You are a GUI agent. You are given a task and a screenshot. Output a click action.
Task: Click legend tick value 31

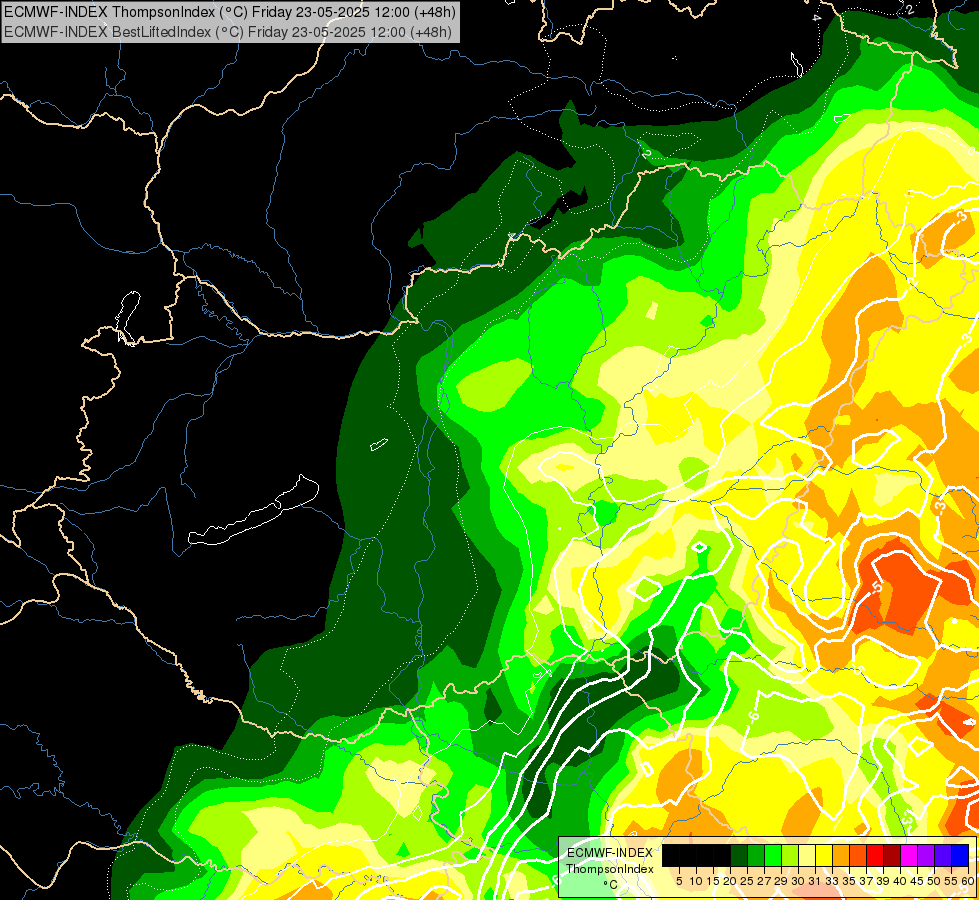(x=815, y=881)
